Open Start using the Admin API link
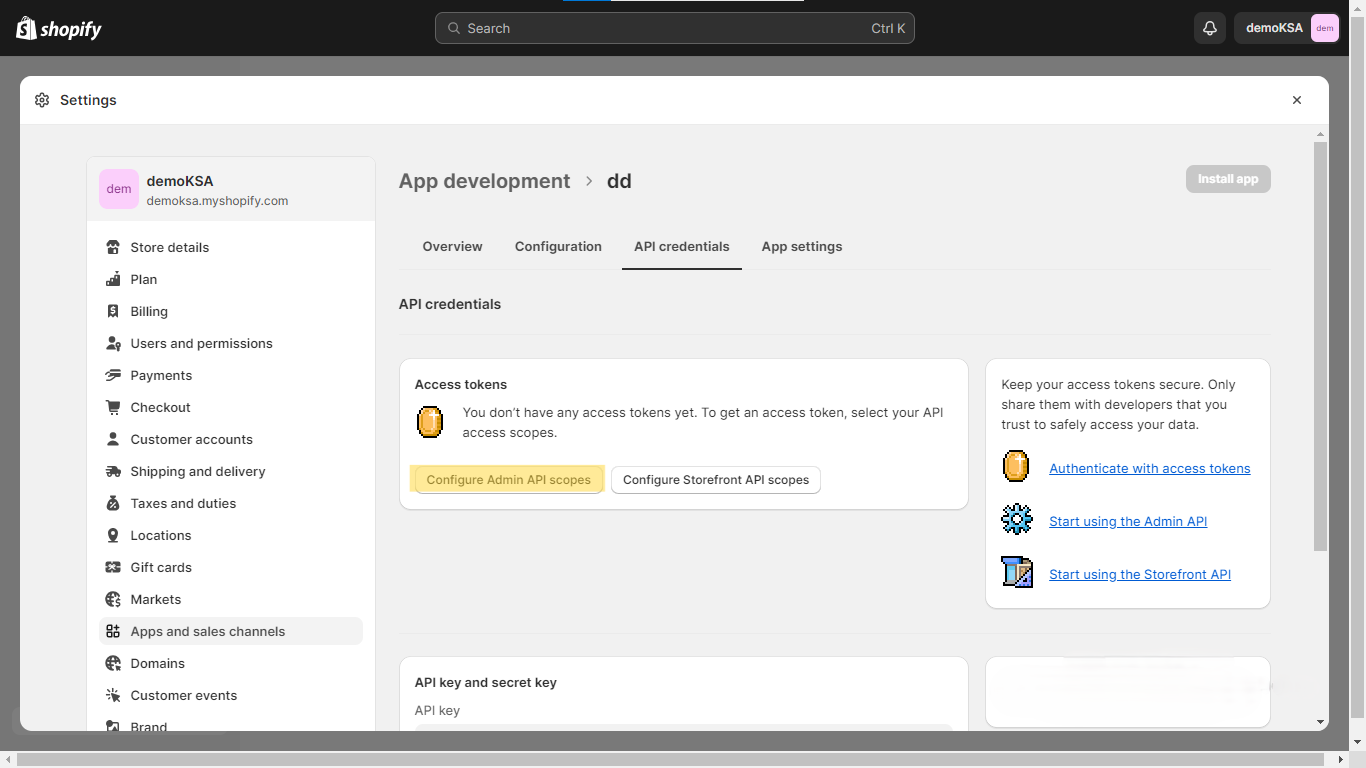The width and height of the screenshot is (1366, 768). [x=1127, y=521]
